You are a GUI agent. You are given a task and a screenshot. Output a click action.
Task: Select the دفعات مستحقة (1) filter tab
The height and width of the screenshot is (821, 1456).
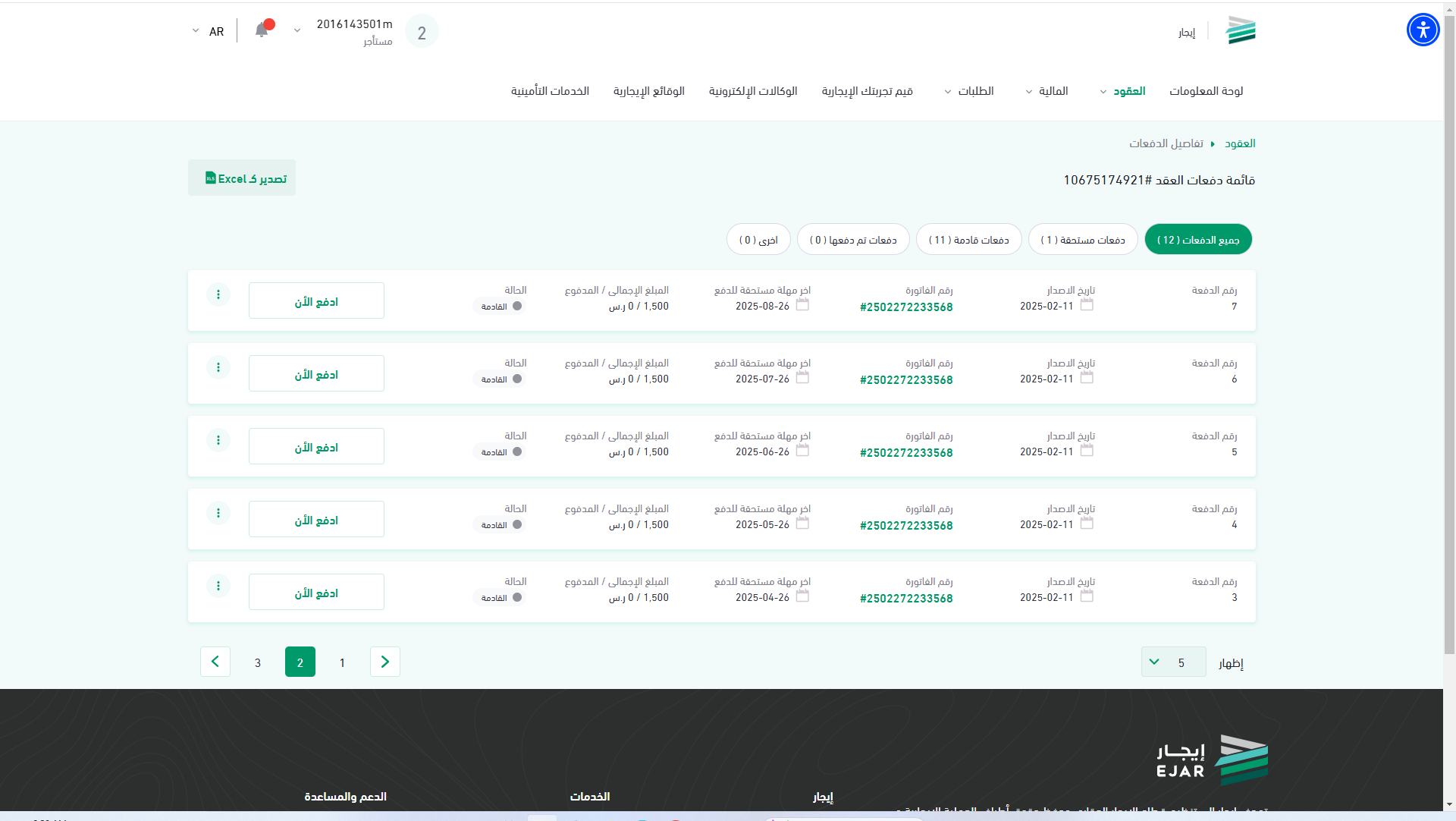coord(1082,240)
